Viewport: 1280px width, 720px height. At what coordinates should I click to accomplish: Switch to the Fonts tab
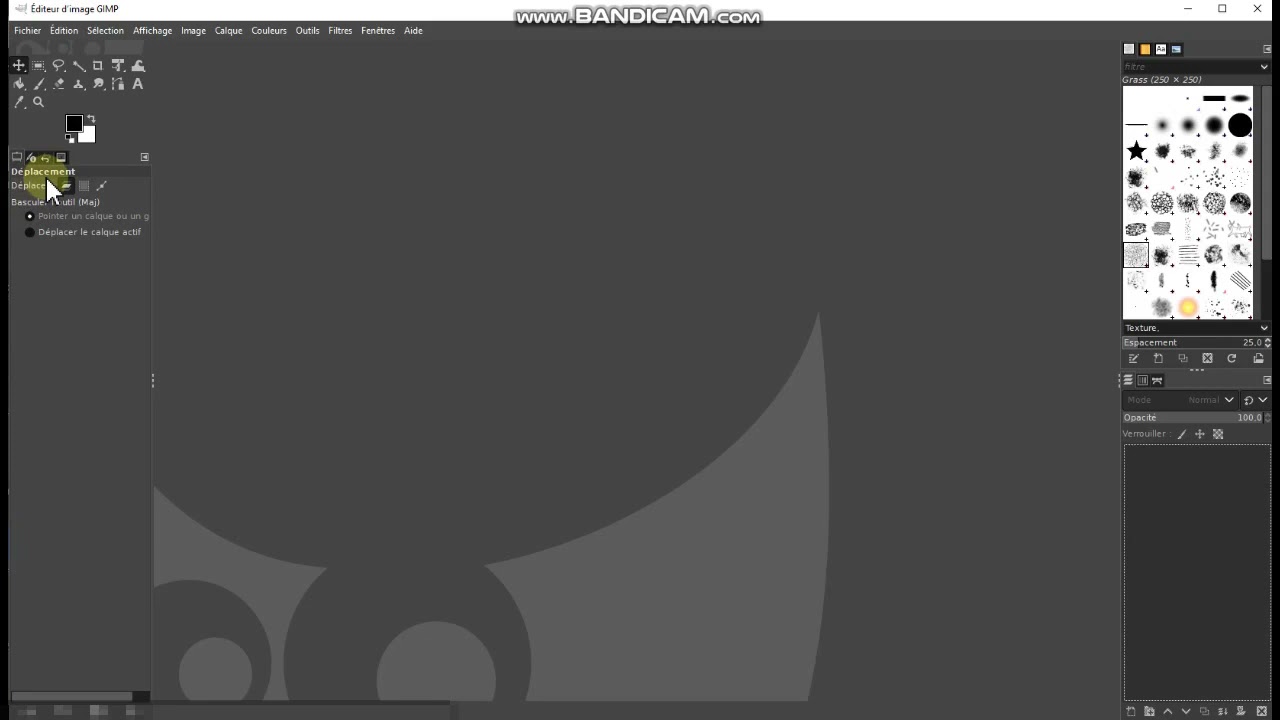point(1161,49)
